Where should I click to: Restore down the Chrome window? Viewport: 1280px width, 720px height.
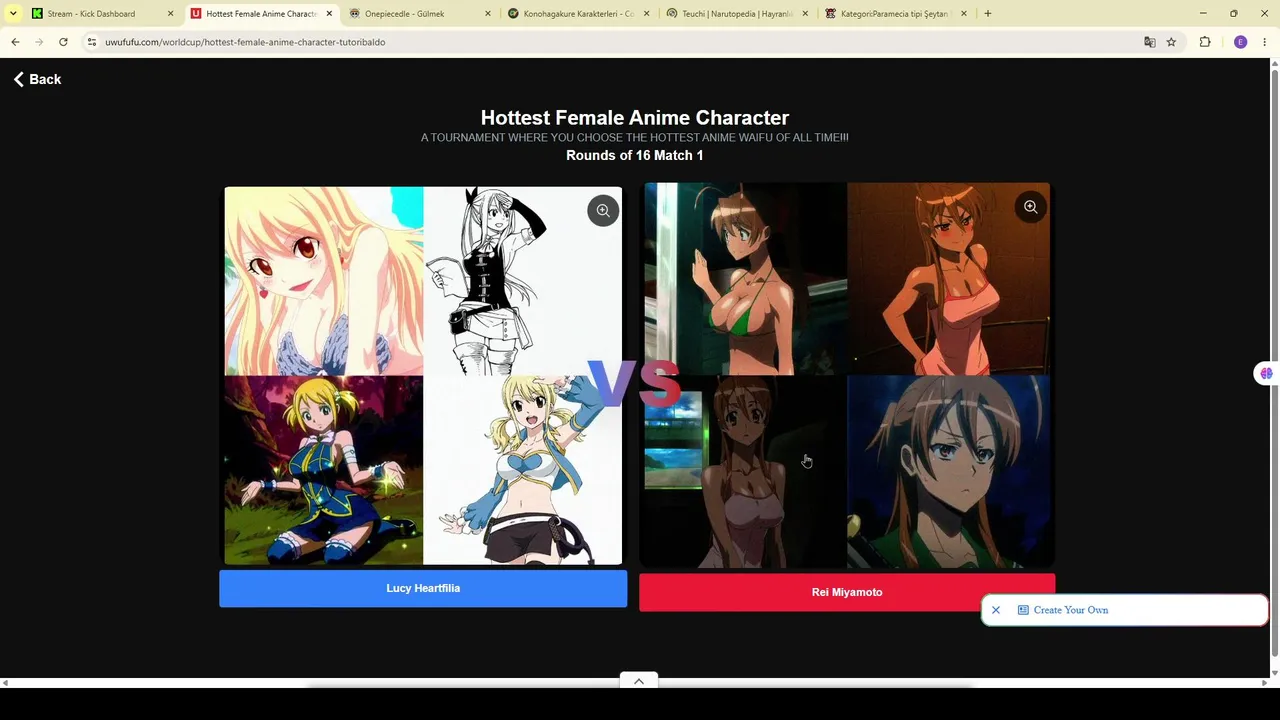1234,14
